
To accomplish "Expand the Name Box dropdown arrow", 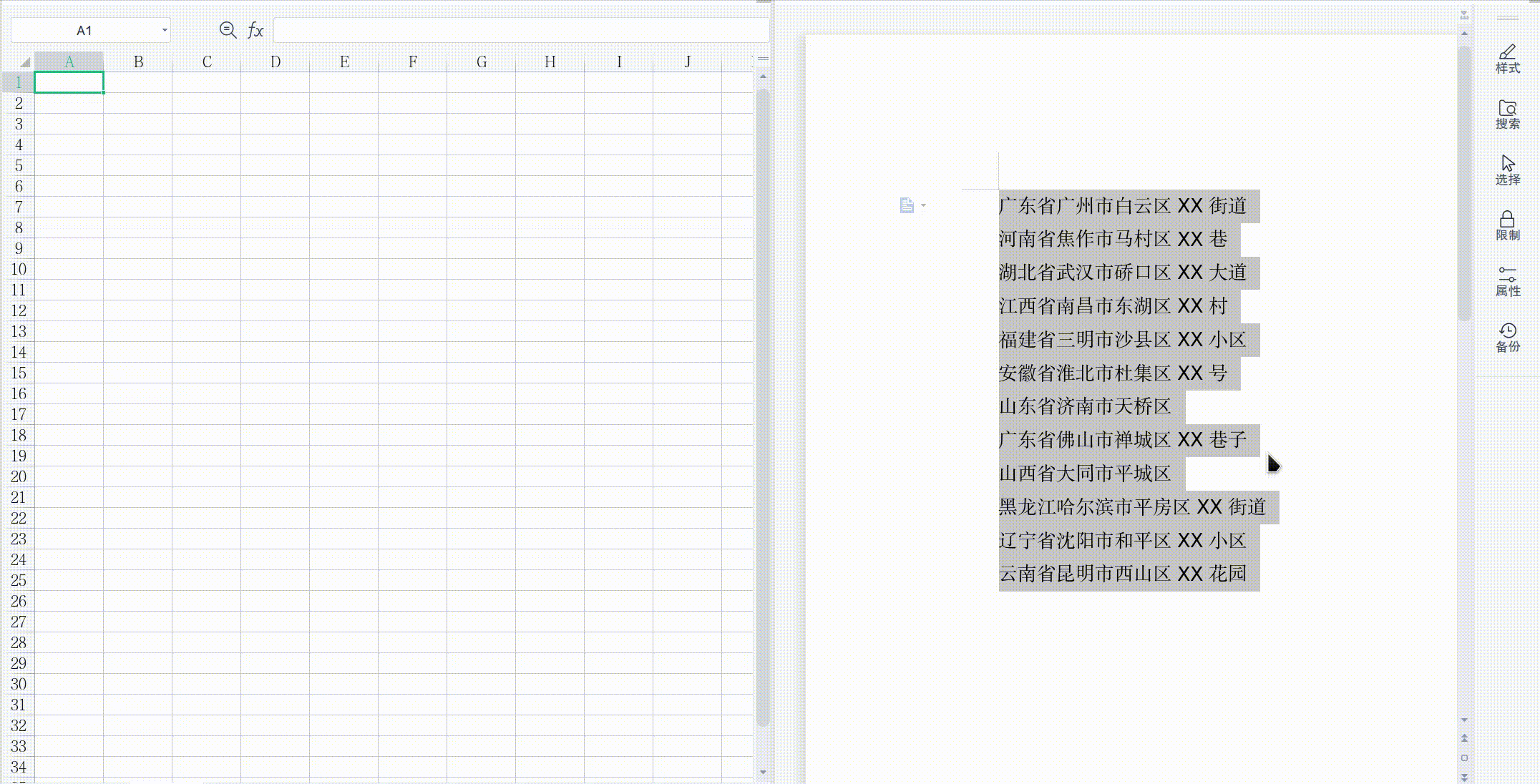I will [x=165, y=30].
